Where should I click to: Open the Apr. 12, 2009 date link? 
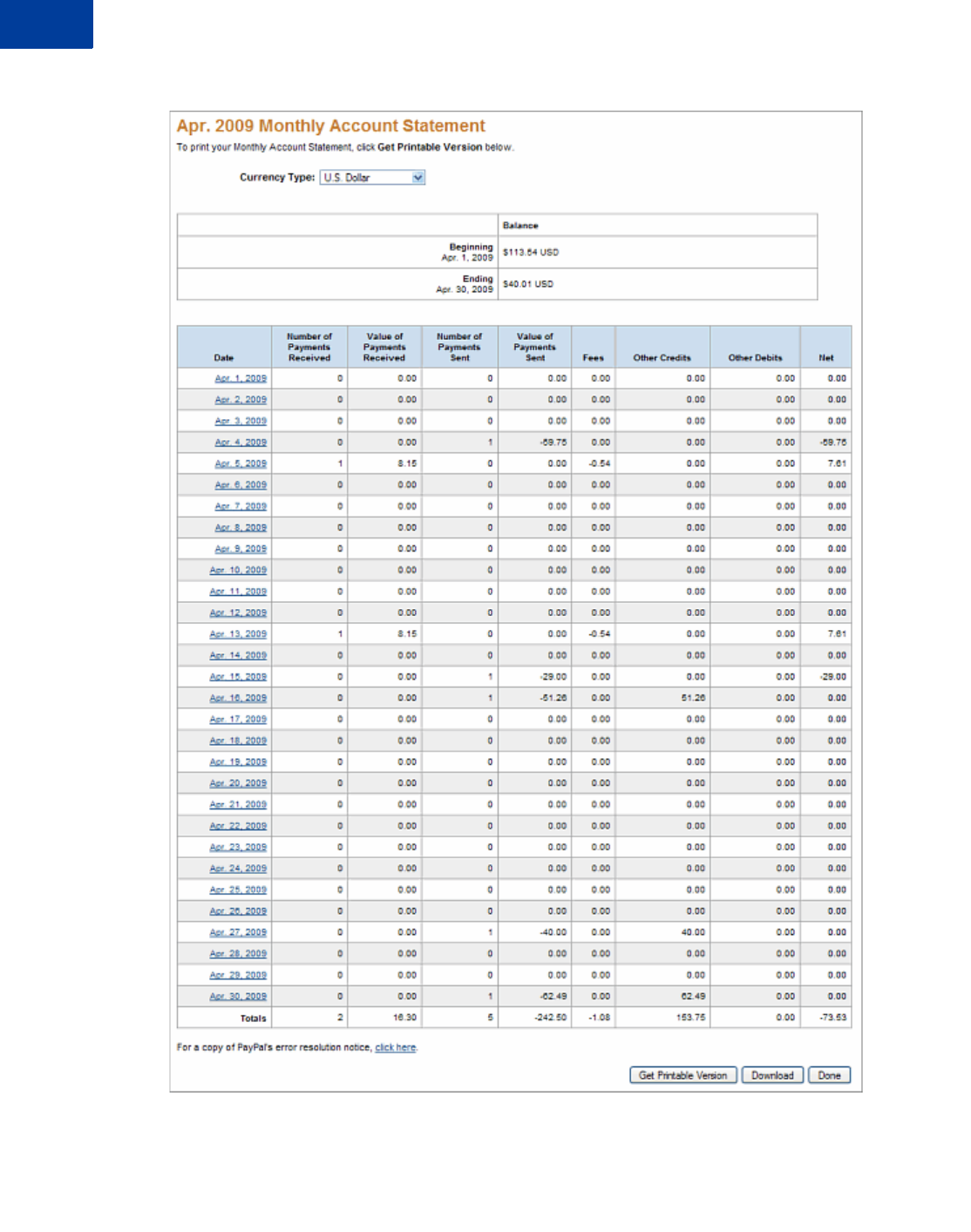pyautogui.click(x=238, y=613)
